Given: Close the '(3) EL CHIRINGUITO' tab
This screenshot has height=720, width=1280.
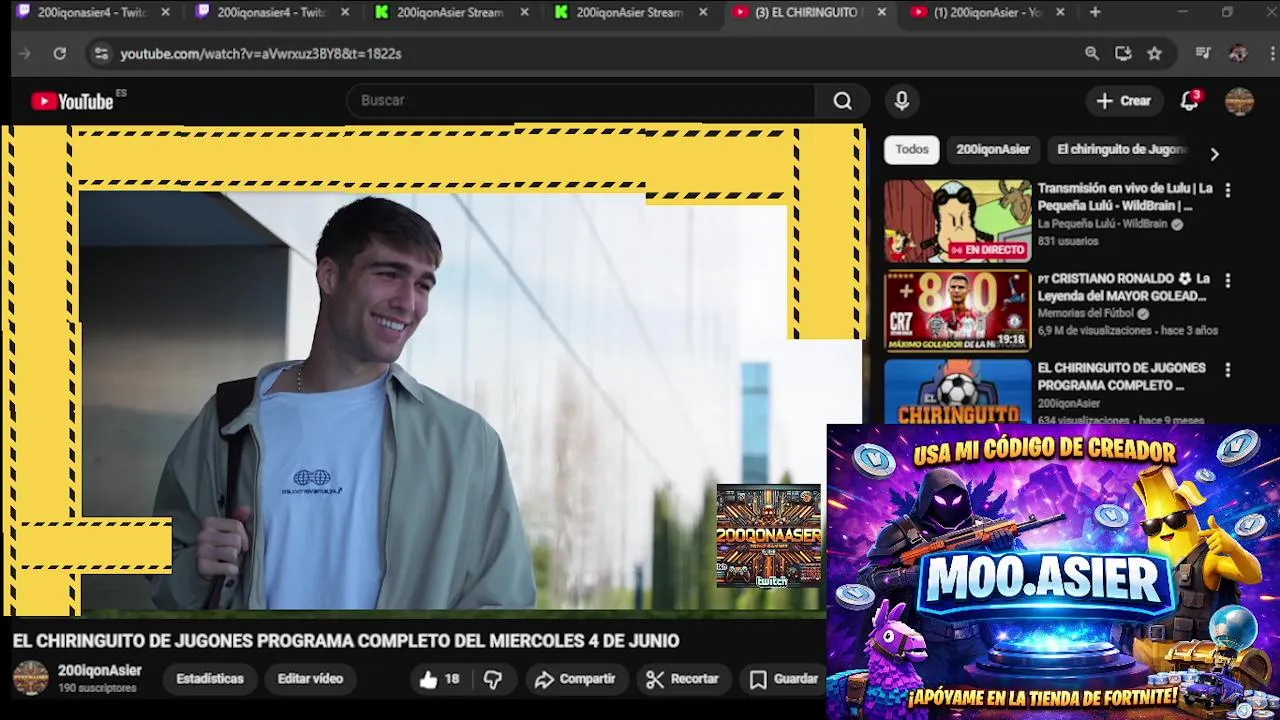Looking at the screenshot, I should [881, 12].
